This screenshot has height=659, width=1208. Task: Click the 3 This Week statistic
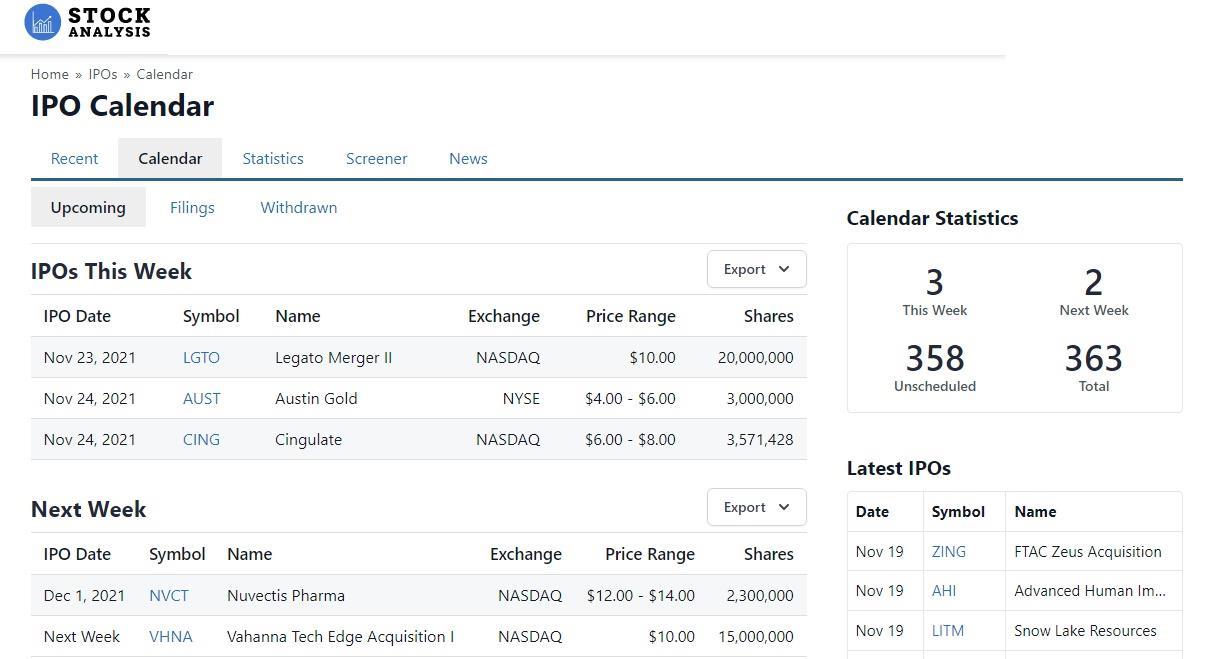click(x=935, y=291)
